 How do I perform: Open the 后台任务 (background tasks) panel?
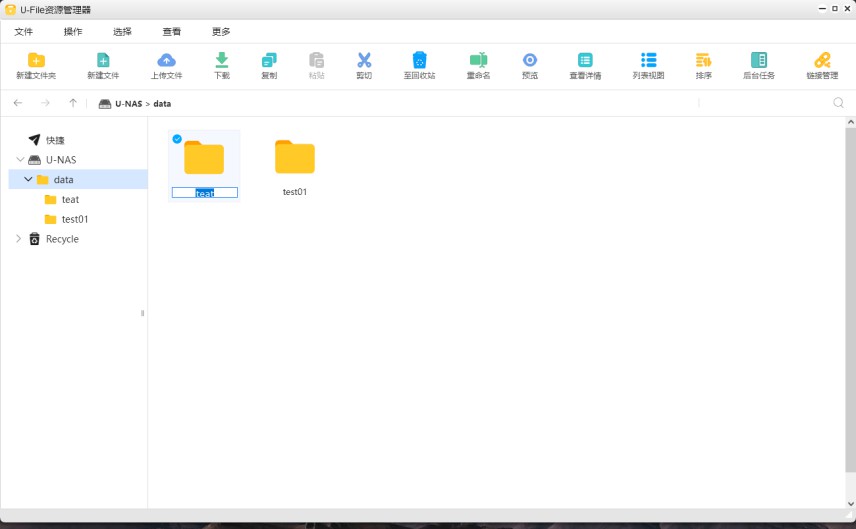pos(758,61)
